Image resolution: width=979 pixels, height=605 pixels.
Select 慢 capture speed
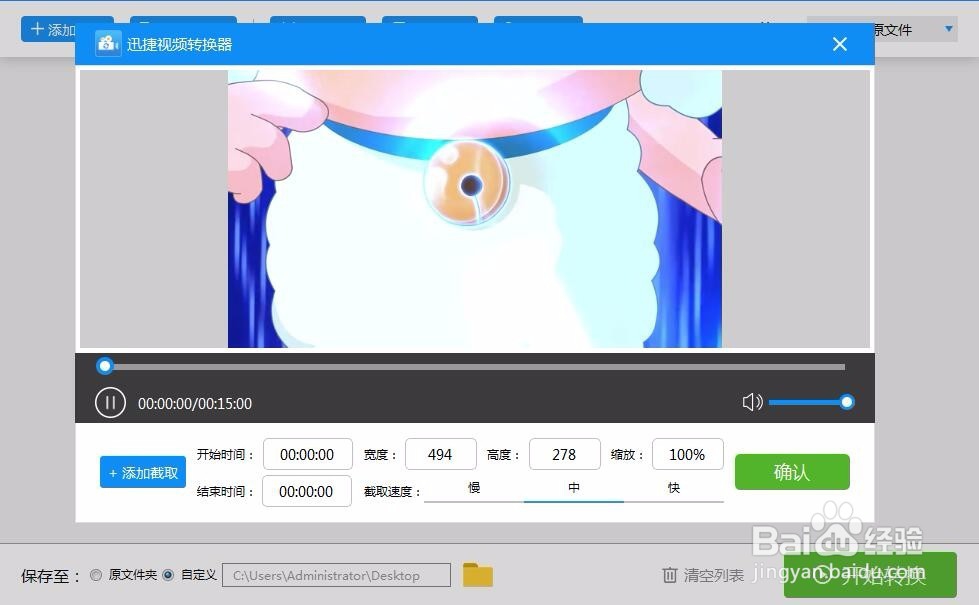(x=474, y=488)
